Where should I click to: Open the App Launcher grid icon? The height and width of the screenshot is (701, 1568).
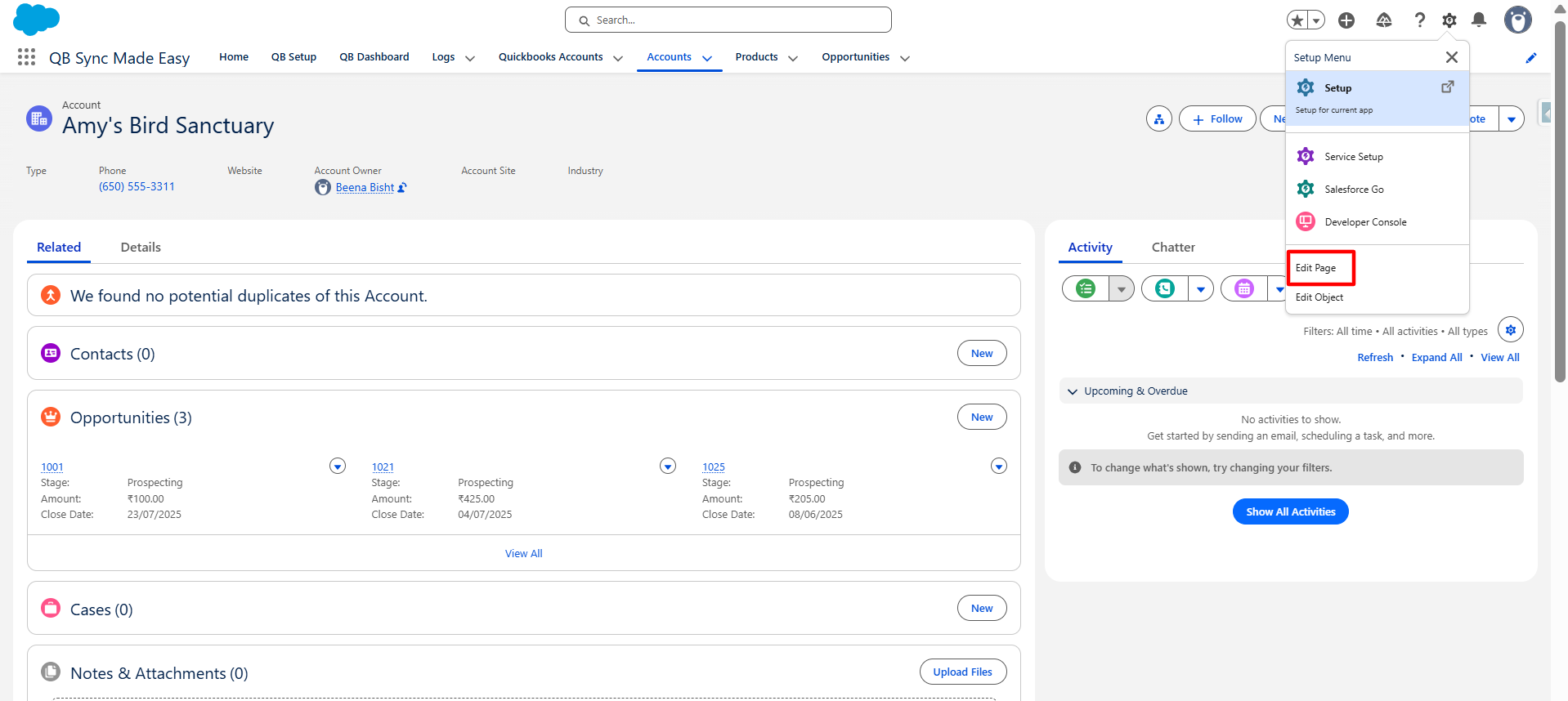click(x=26, y=57)
